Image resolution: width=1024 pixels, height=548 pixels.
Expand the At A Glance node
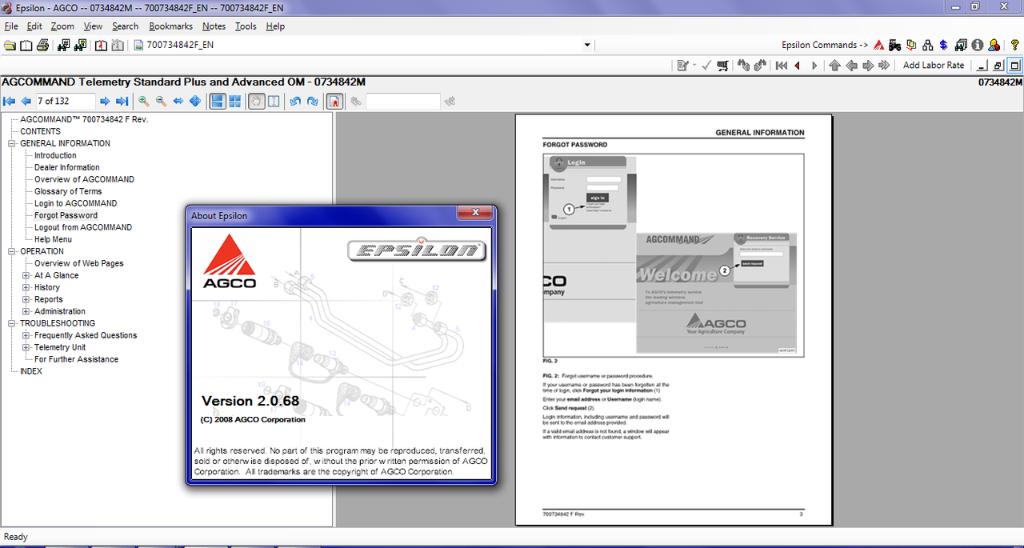26,276
